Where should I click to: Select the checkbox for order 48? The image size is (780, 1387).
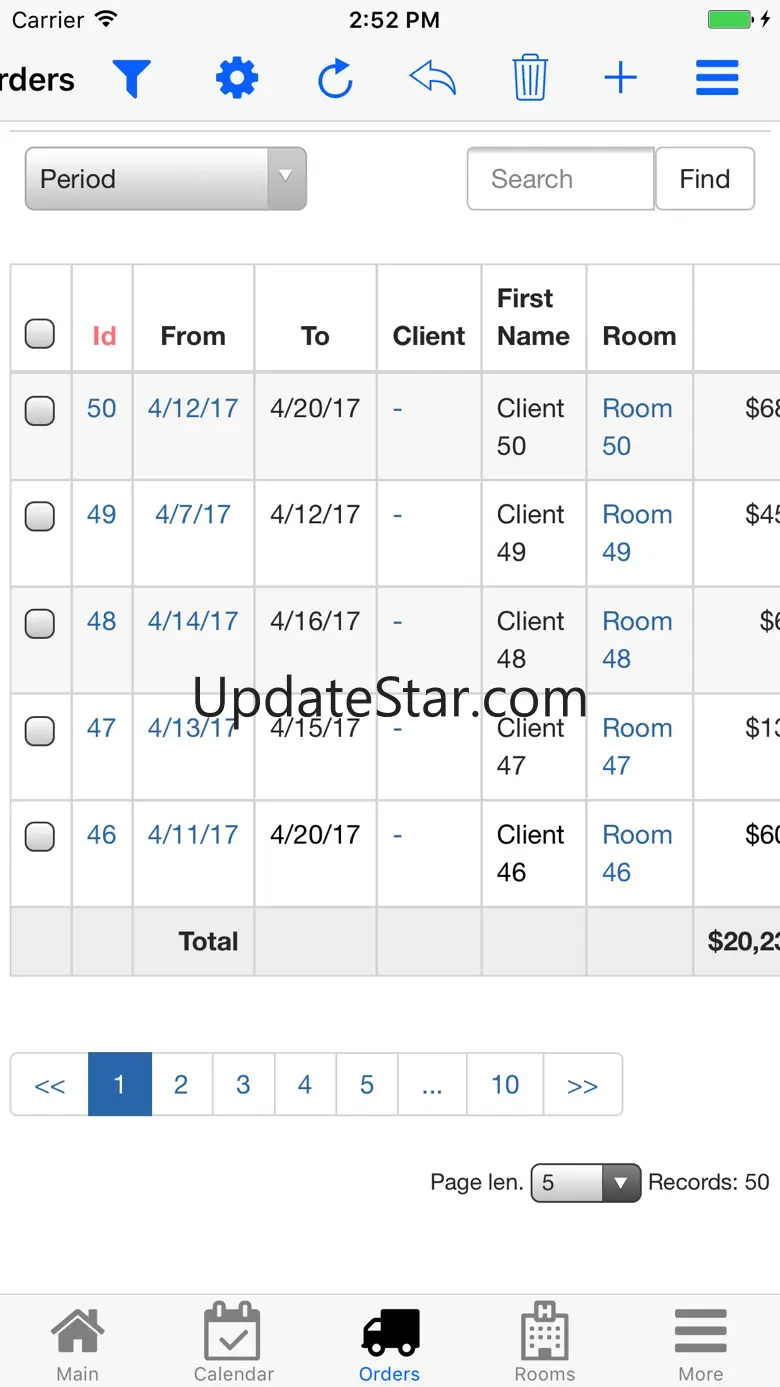click(40, 623)
